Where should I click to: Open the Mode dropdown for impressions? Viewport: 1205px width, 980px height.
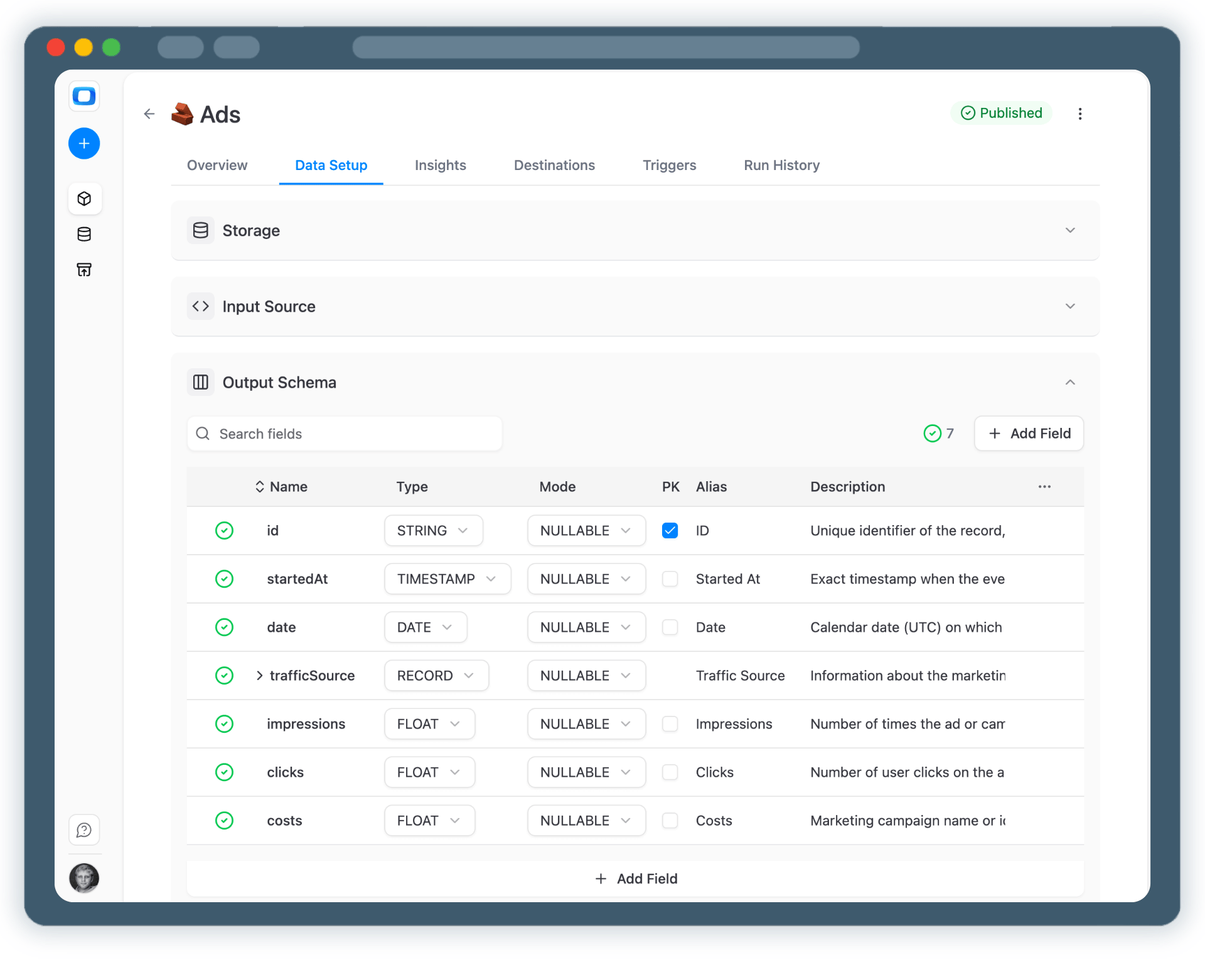pos(586,723)
